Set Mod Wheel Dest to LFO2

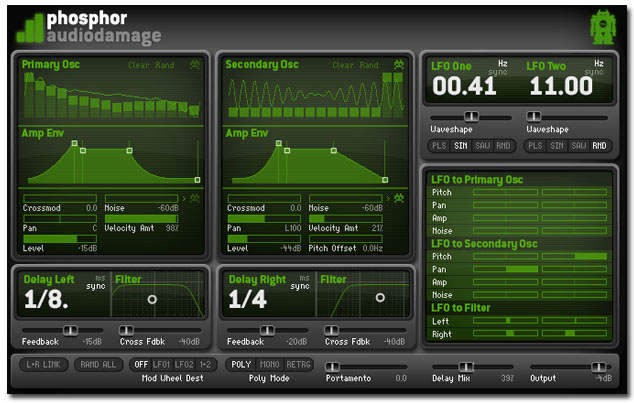point(184,365)
